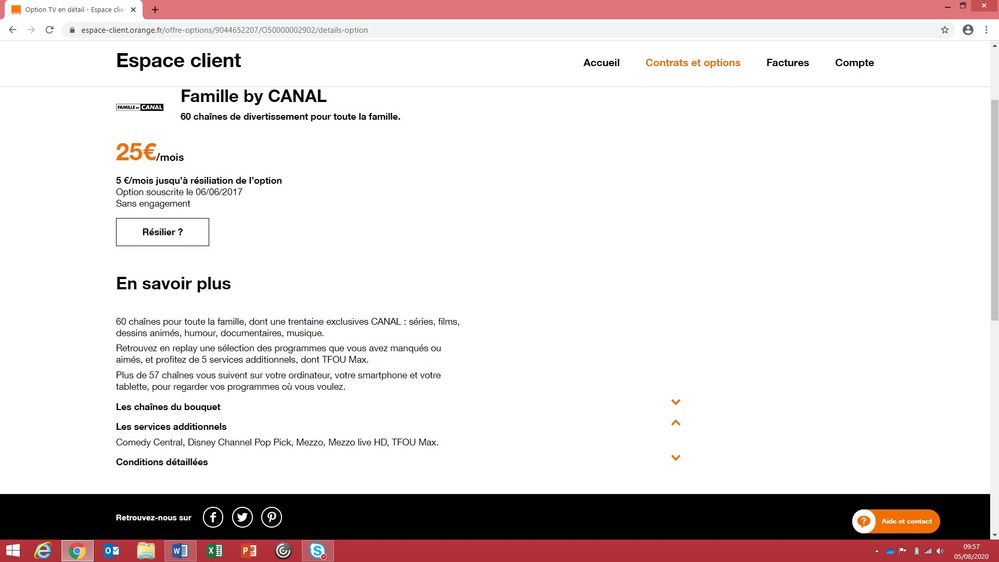Bookmark this page with star icon

(945, 30)
